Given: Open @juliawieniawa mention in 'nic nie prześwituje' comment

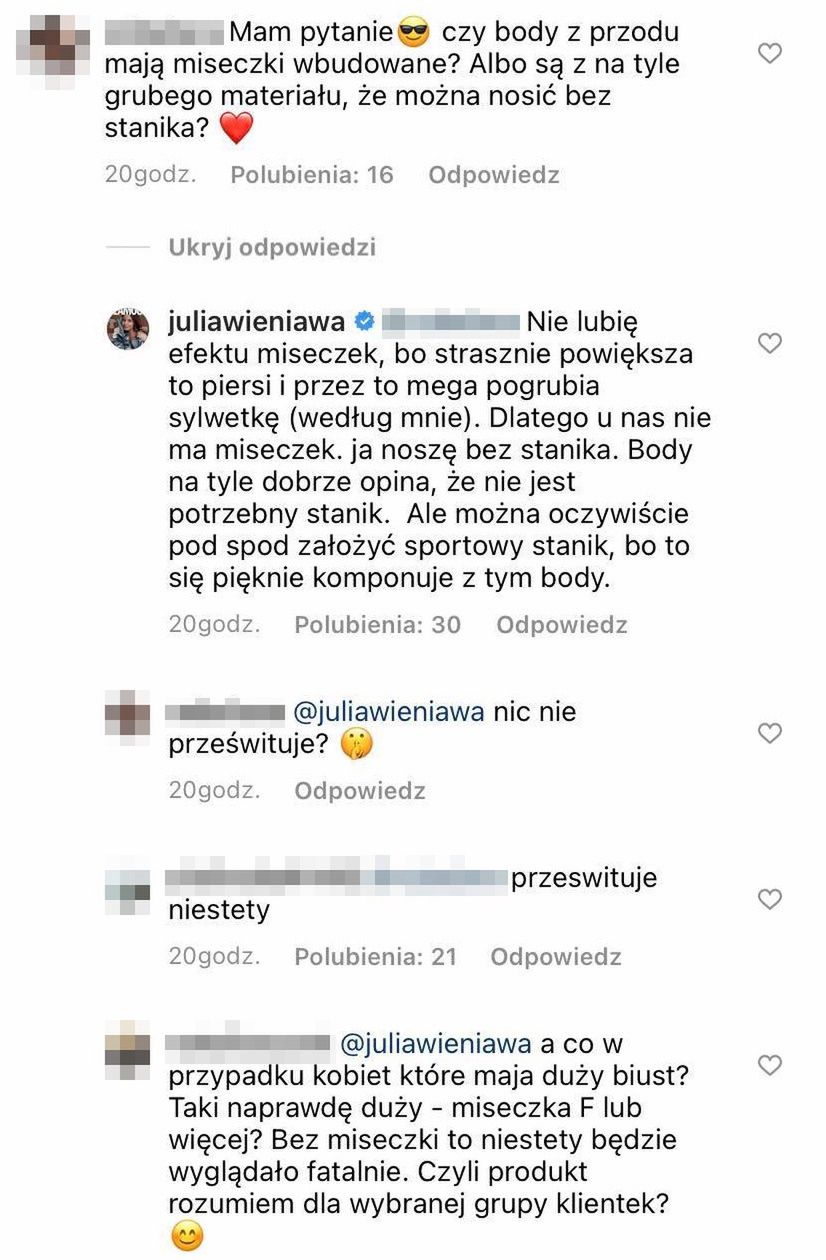Looking at the screenshot, I should click(x=391, y=713).
